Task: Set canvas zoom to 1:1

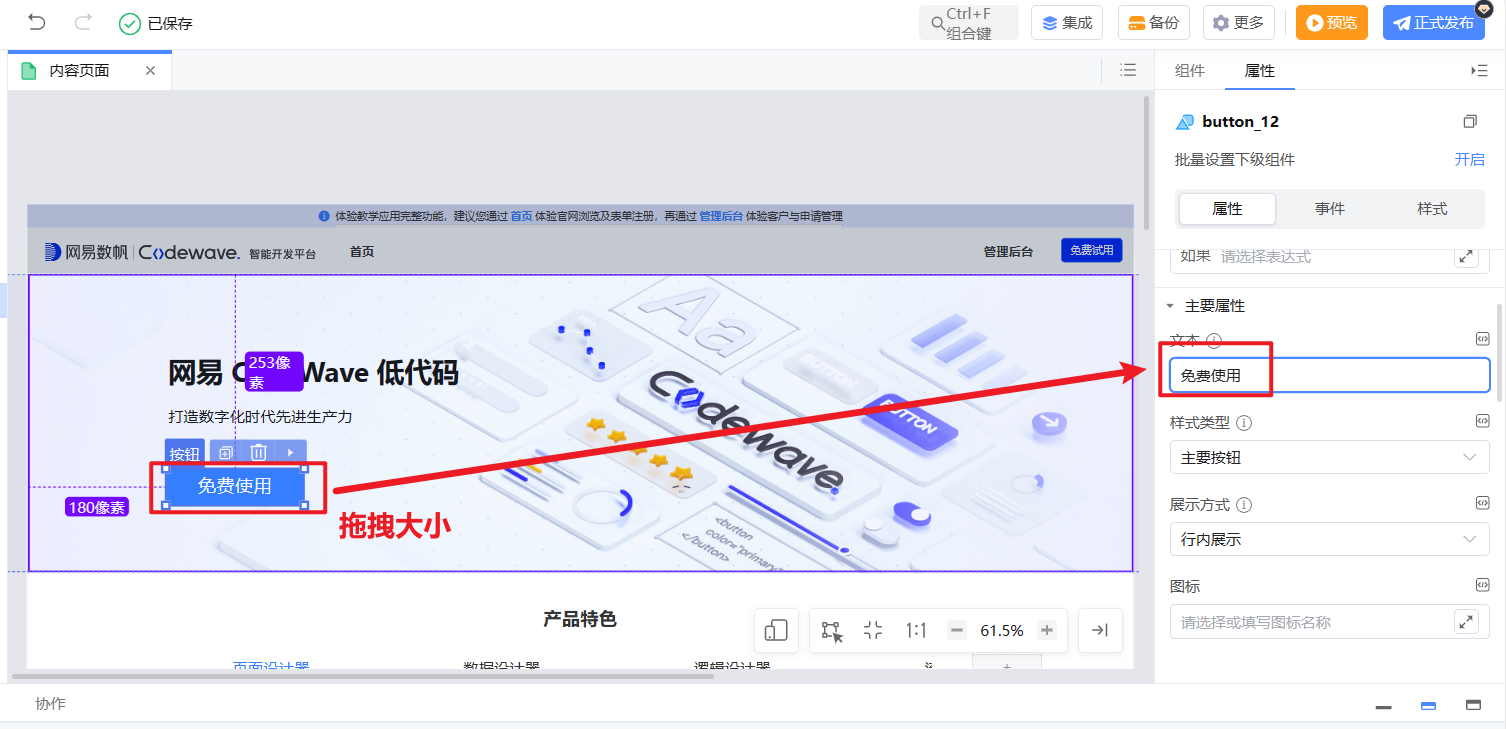Action: pos(916,630)
